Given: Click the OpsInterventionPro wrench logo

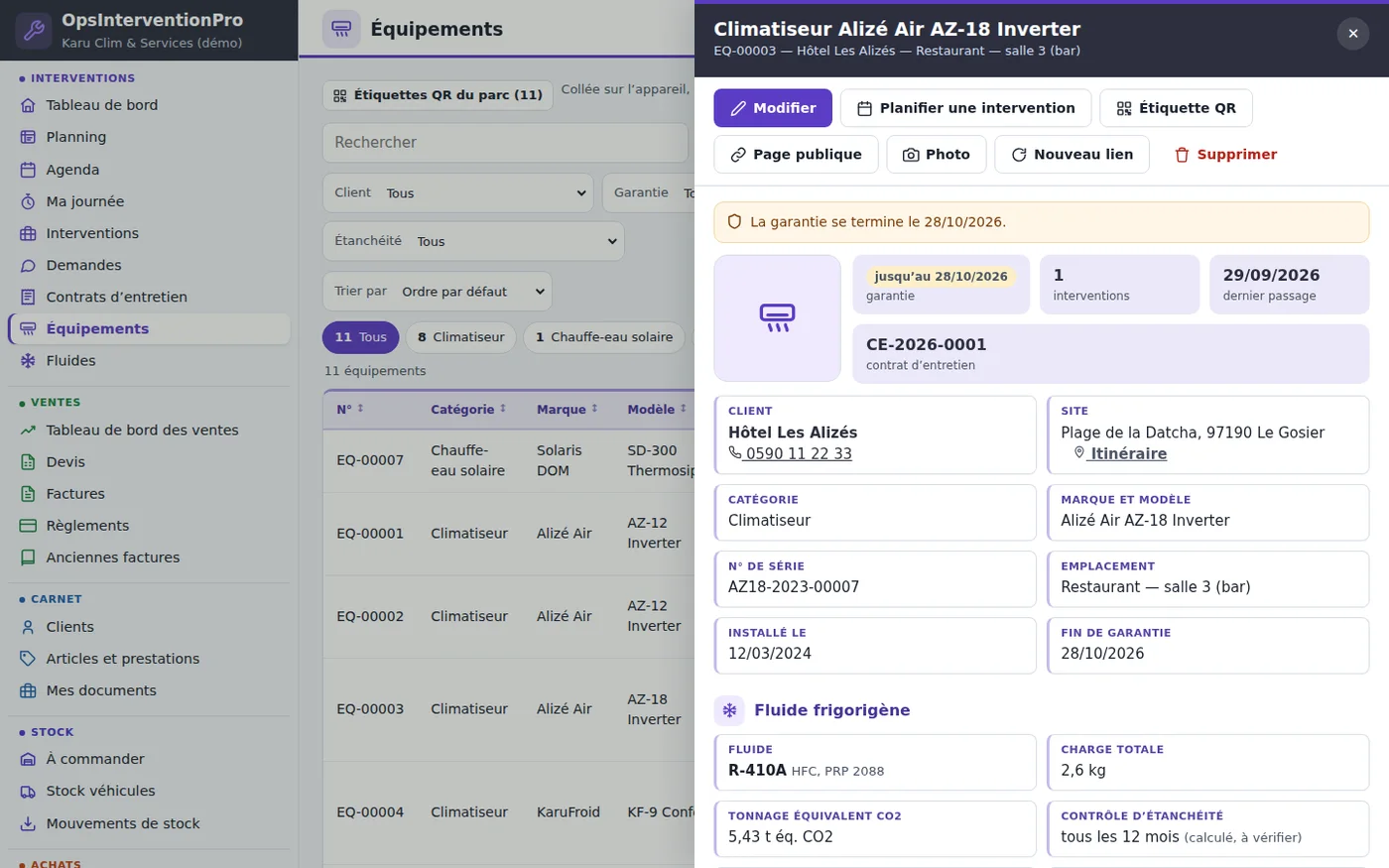Looking at the screenshot, I should tap(34, 31).
